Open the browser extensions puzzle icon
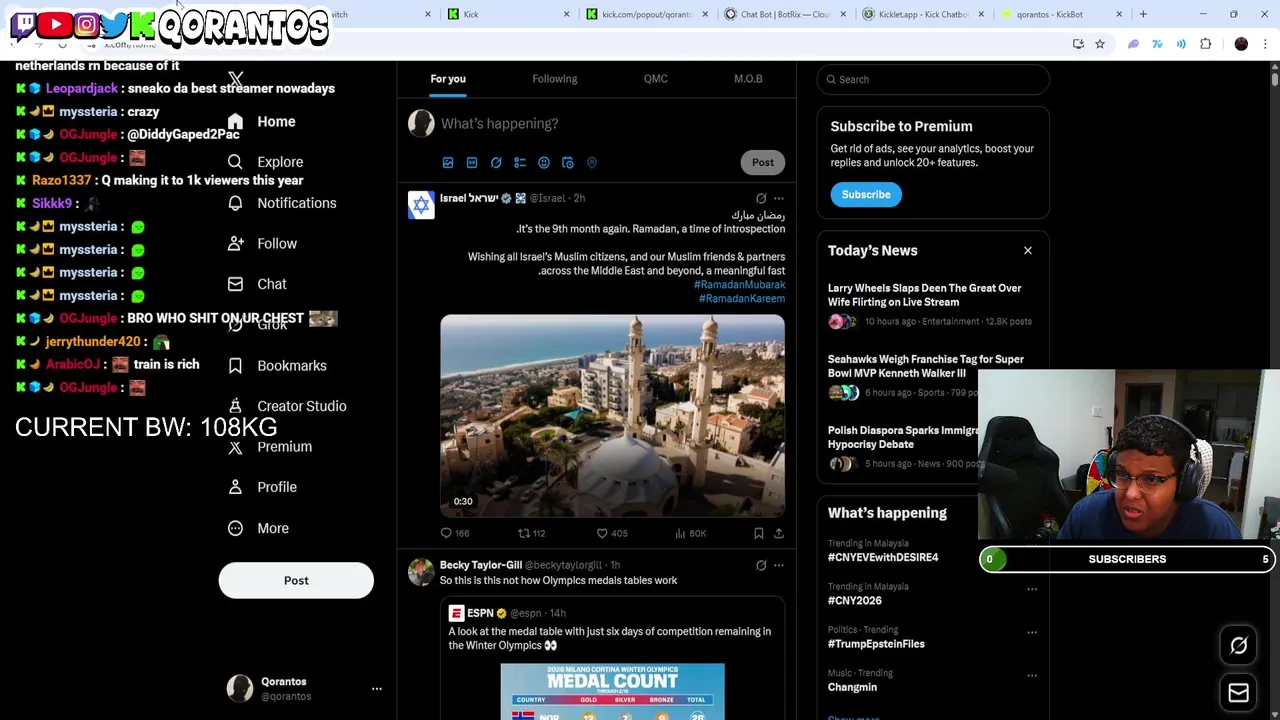 (x=1206, y=44)
